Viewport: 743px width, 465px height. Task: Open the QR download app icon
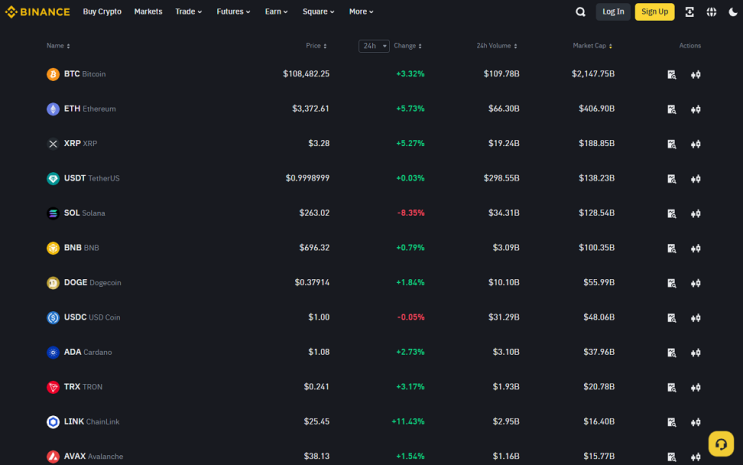(689, 12)
